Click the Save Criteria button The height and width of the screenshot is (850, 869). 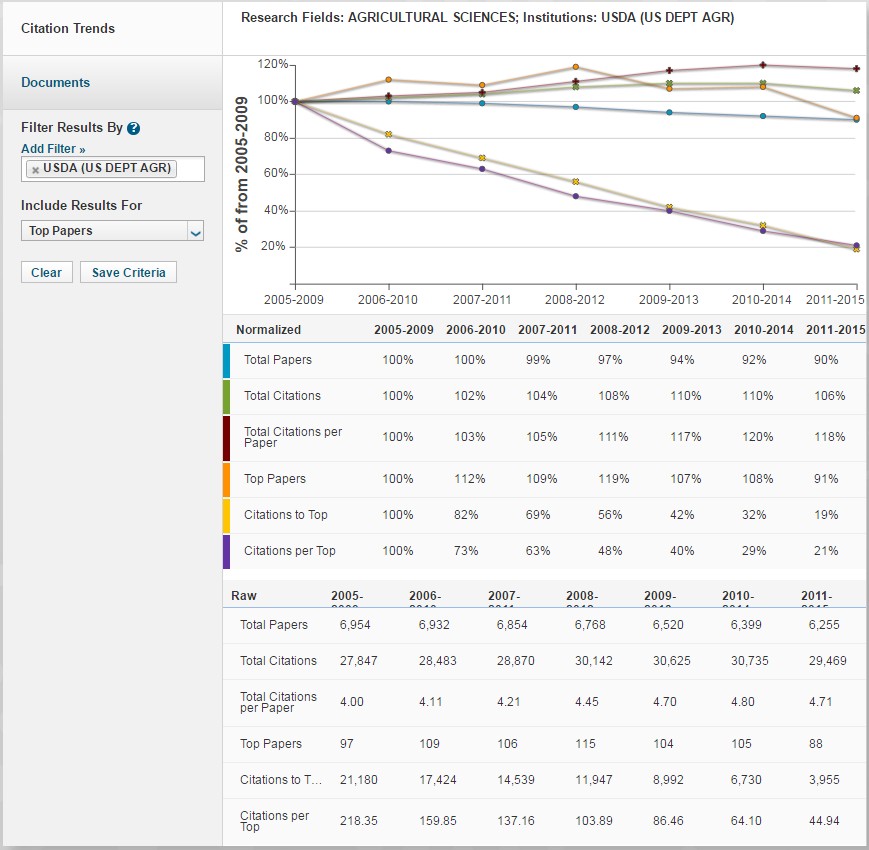129,273
